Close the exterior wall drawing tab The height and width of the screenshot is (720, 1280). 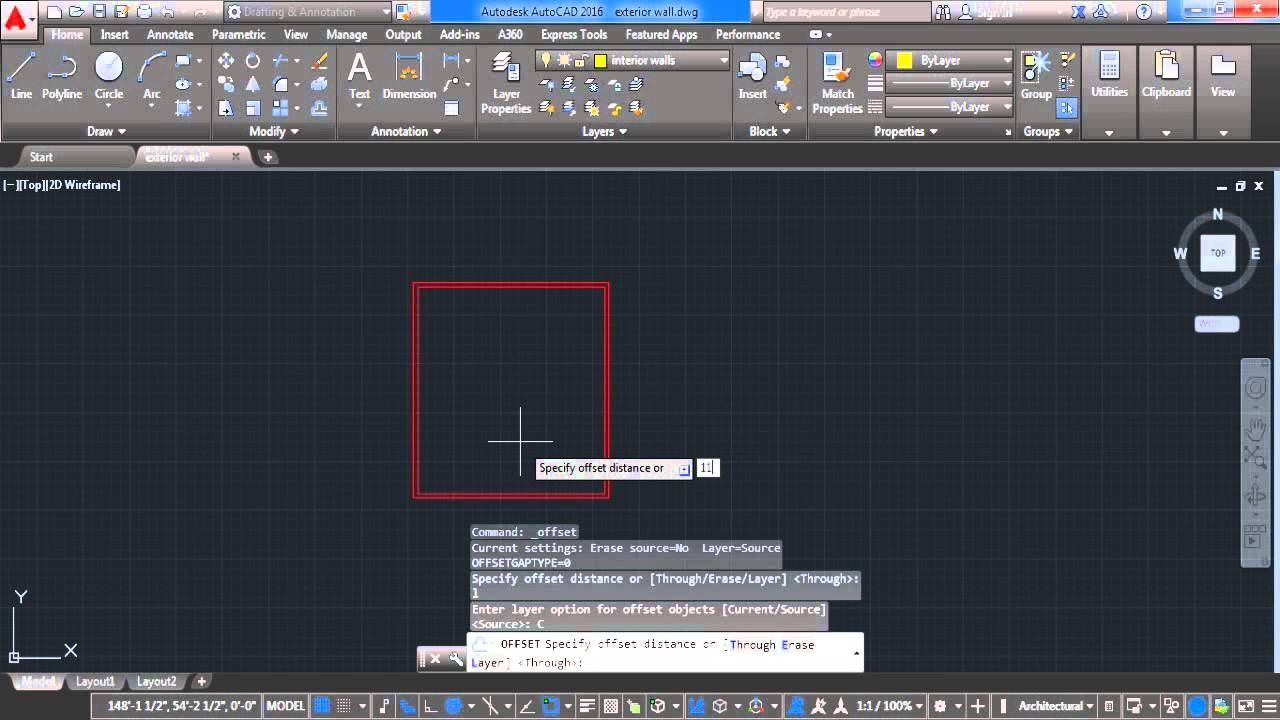[x=236, y=156]
